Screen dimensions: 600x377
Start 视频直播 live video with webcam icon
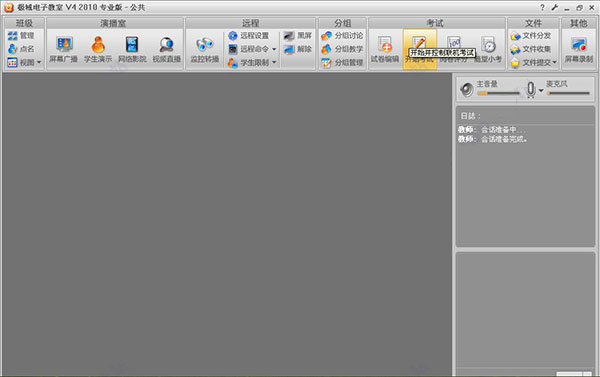coord(166,50)
